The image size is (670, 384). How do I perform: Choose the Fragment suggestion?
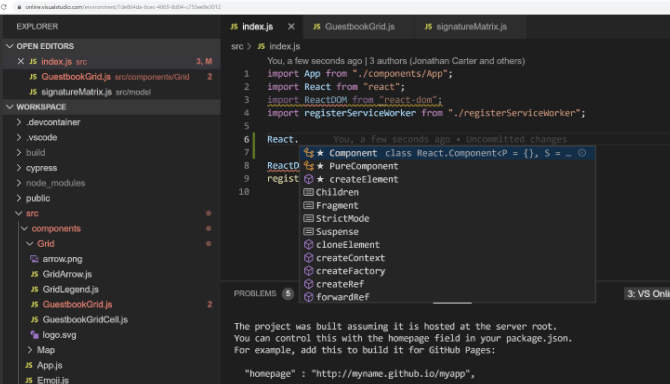(447, 205)
